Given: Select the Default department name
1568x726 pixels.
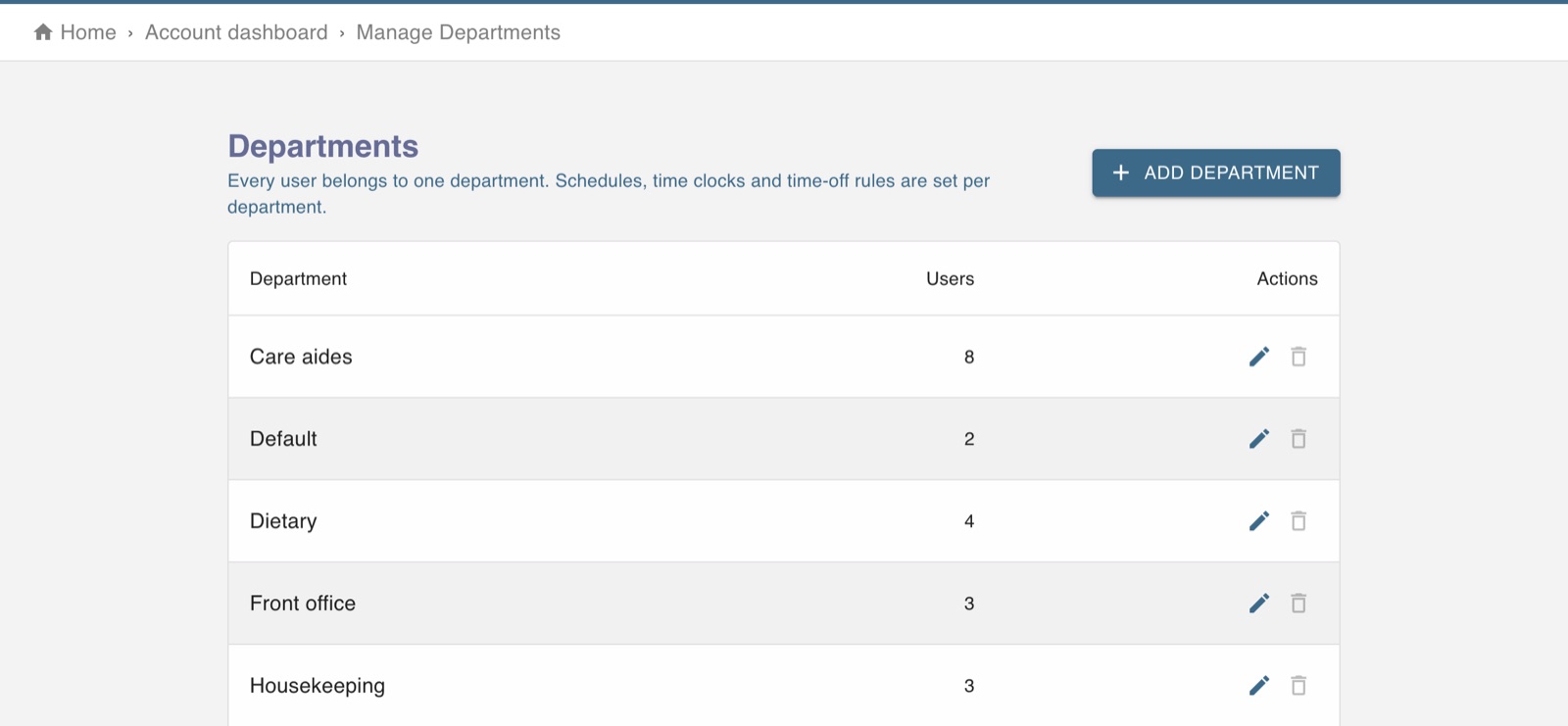Looking at the screenshot, I should click(x=283, y=439).
